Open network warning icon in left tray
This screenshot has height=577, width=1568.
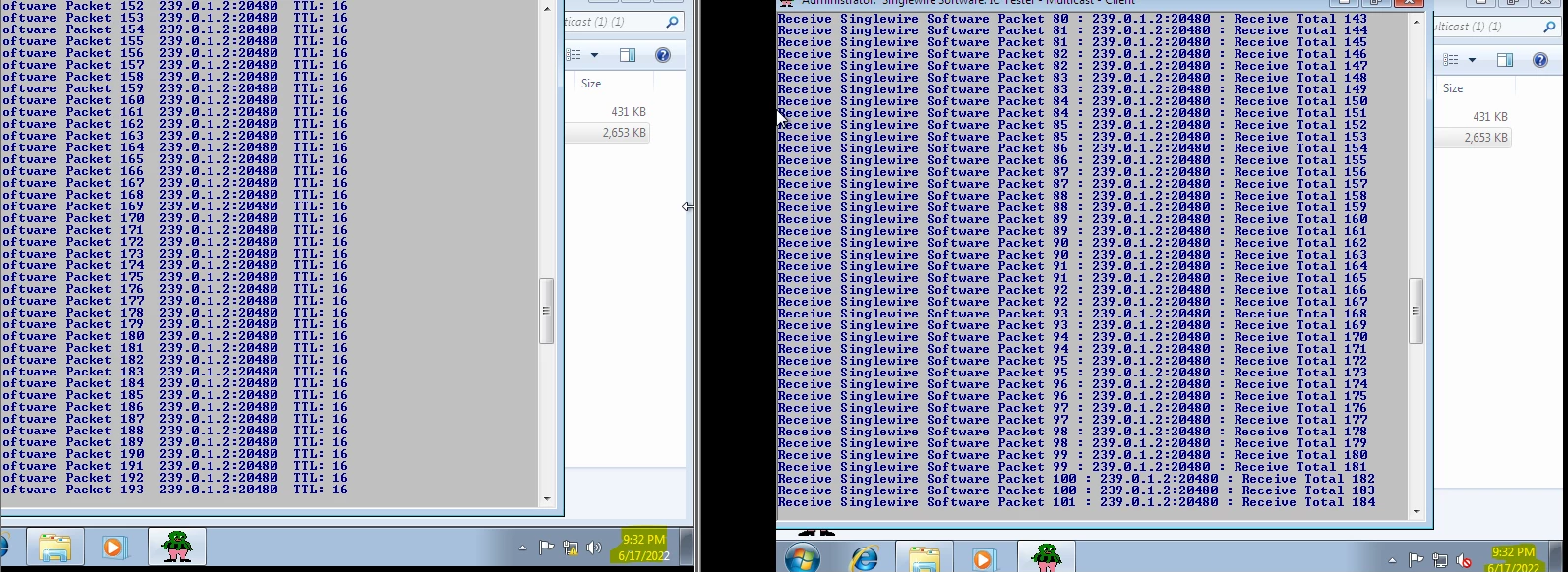pyautogui.click(x=571, y=548)
